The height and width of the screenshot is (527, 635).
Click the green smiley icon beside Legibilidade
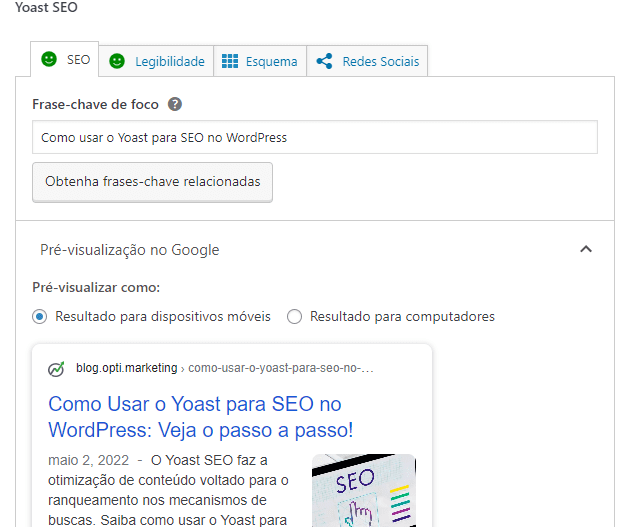[x=117, y=61]
